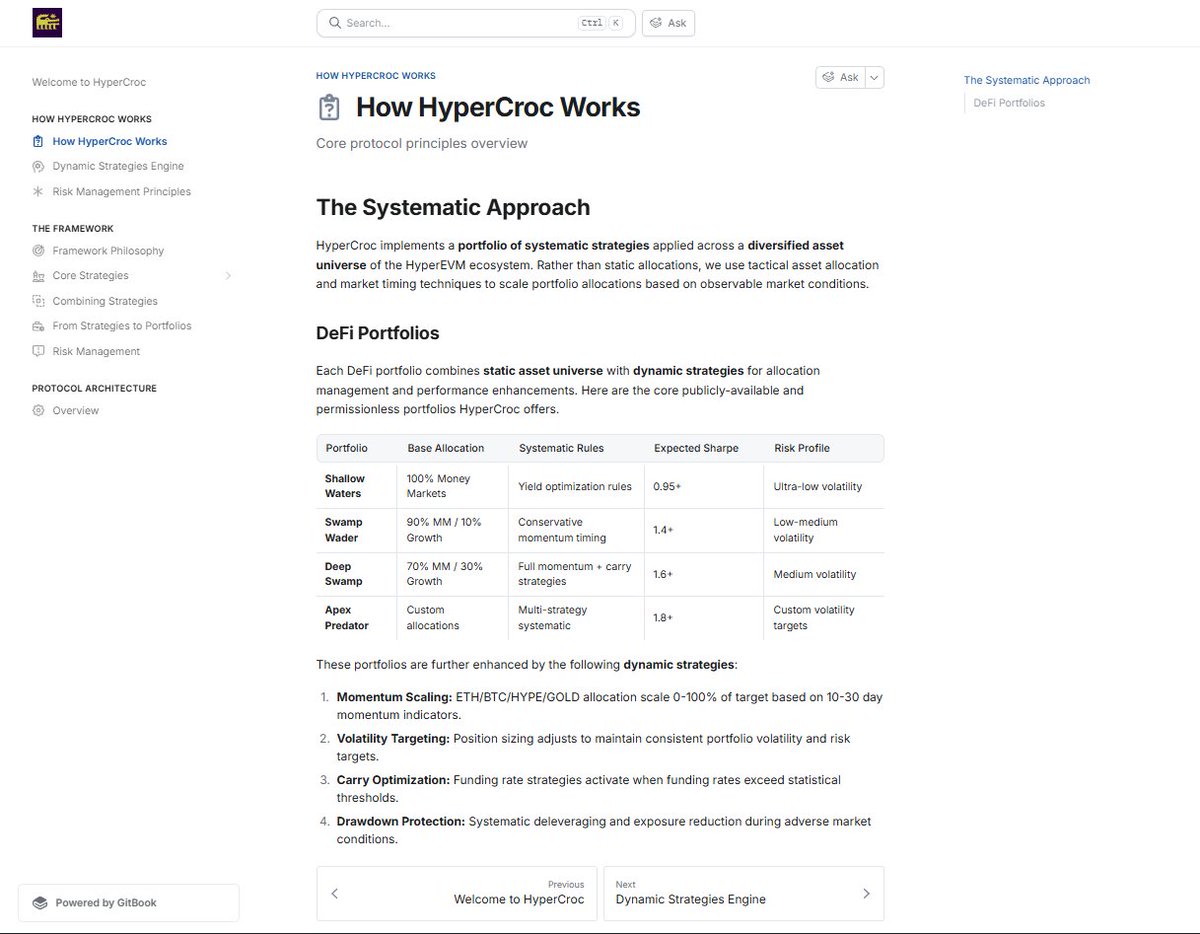The width and height of the screenshot is (1200, 934).
Task: Click the Previous page left arrow
Action: pyautogui.click(x=334, y=893)
